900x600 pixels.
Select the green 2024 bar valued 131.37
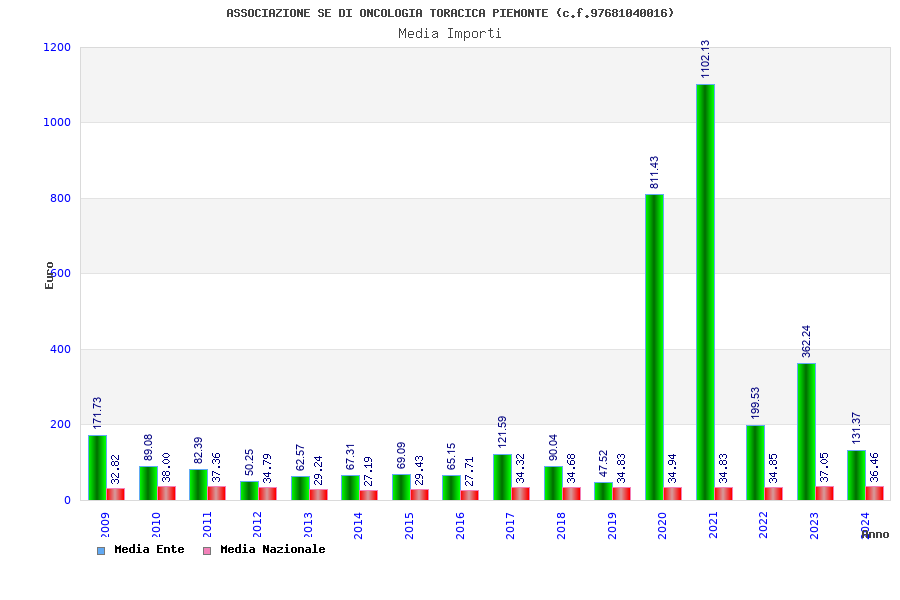point(856,475)
